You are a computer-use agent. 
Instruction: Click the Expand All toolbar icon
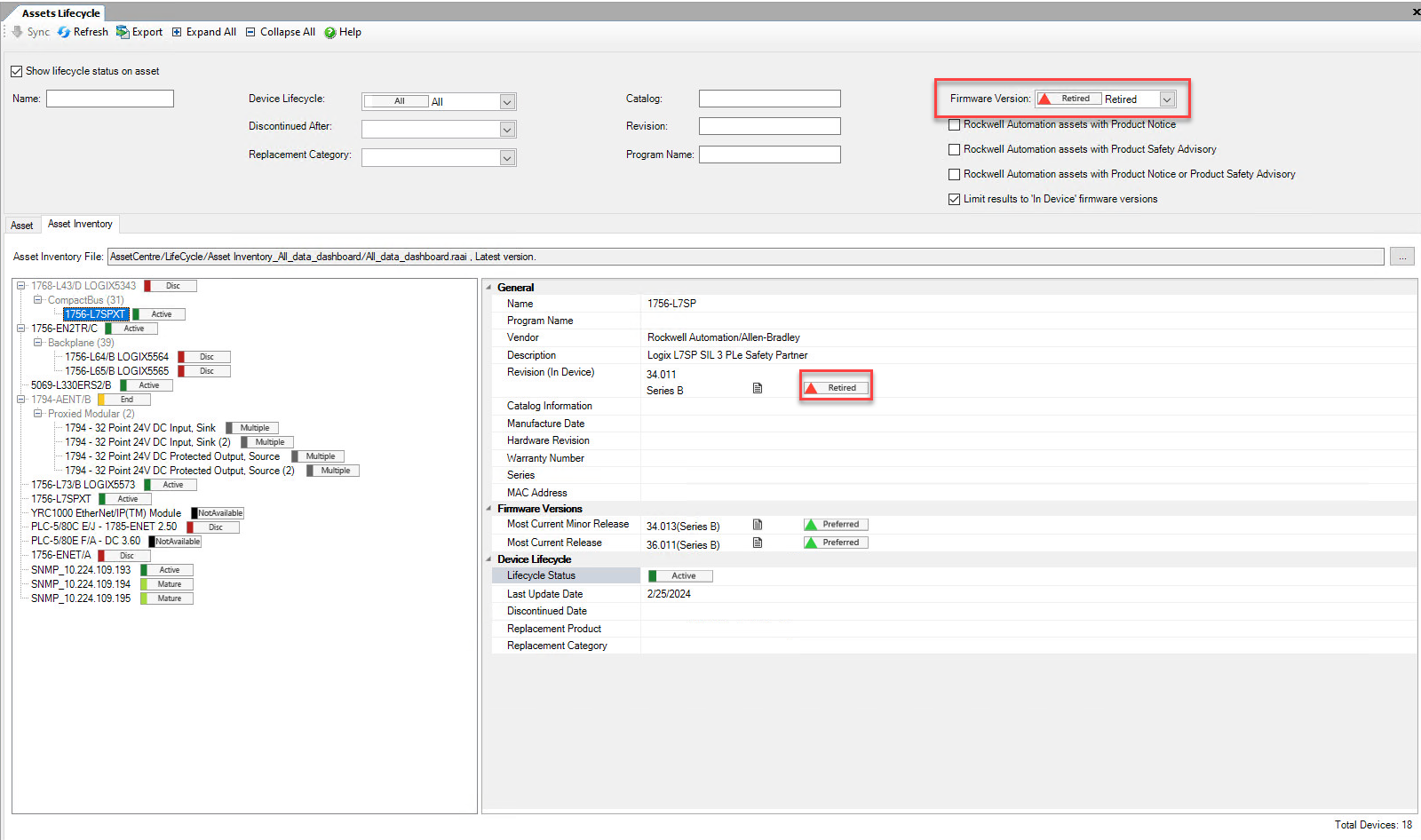pyautogui.click(x=177, y=32)
